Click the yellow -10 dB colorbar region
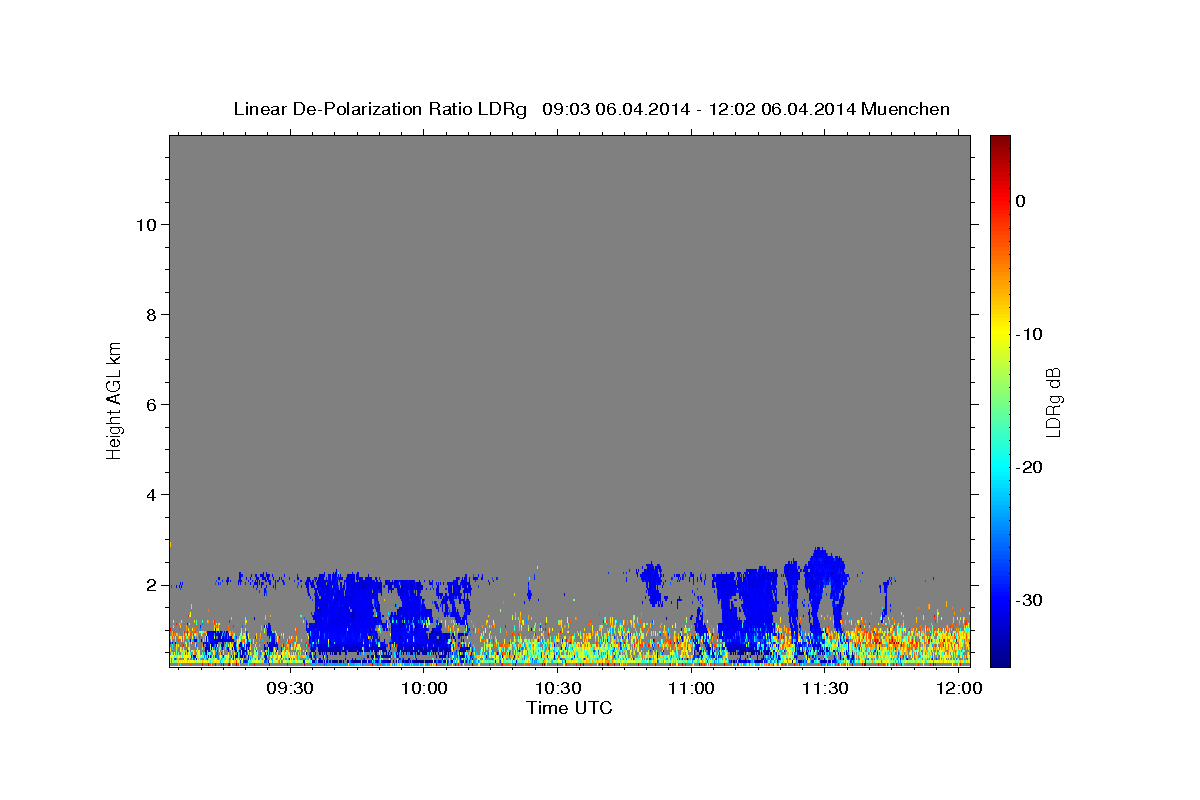This screenshot has height=800, width=1200. point(1000,334)
